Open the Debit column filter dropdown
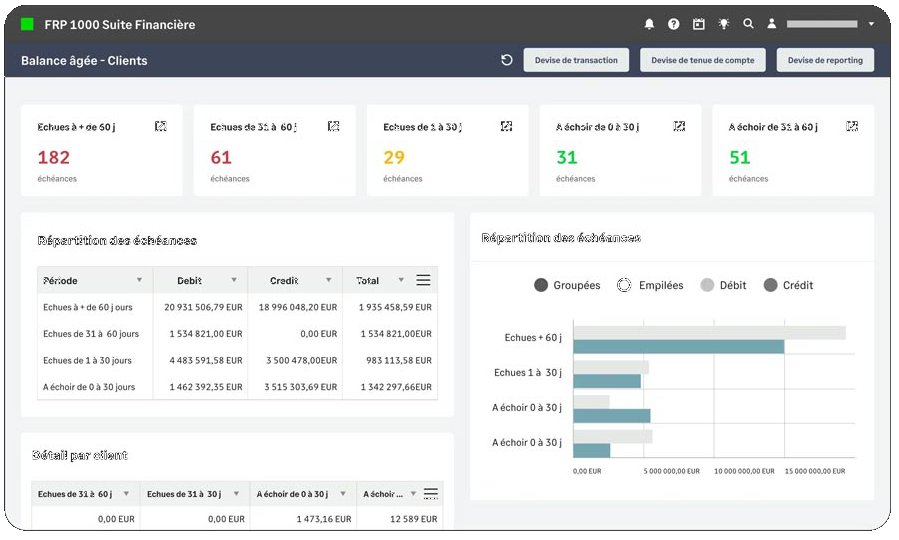Image resolution: width=899 pixels, height=540 pixels. [234, 280]
